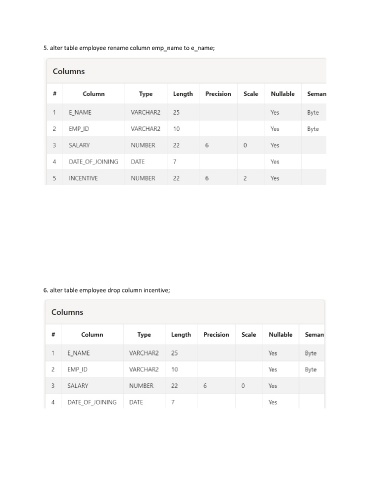This screenshot has width=370, height=480.
Task: Click the Column header in first table
Action: point(94,94)
